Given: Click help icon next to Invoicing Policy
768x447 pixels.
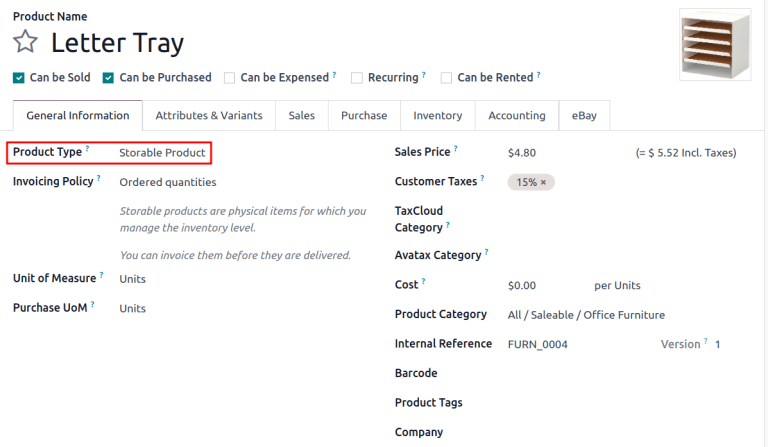Looking at the screenshot, I should coord(100,180).
